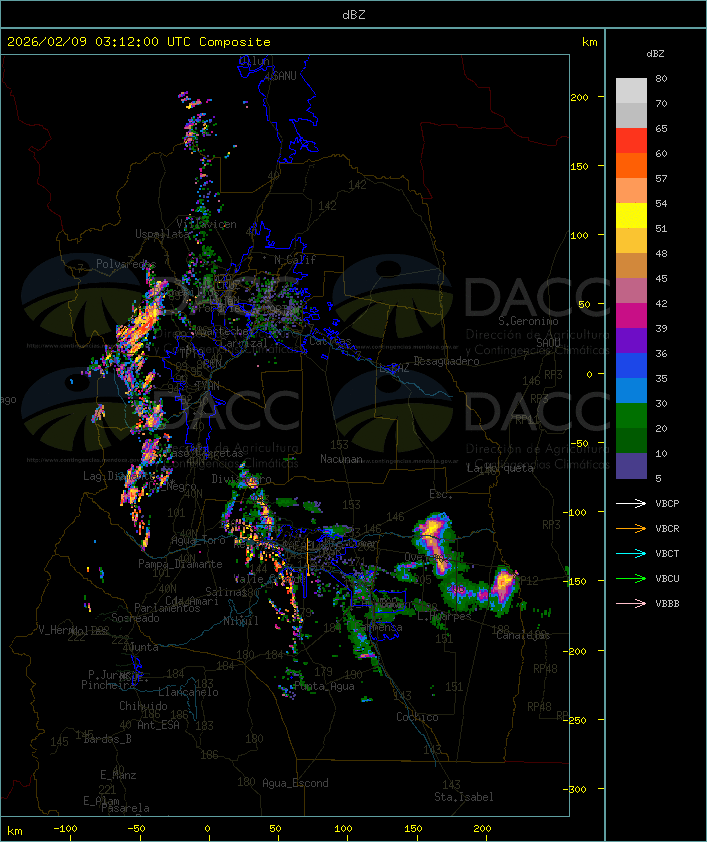Click the 'Uspallata' map label
This screenshot has height=842, width=707.
tap(163, 234)
